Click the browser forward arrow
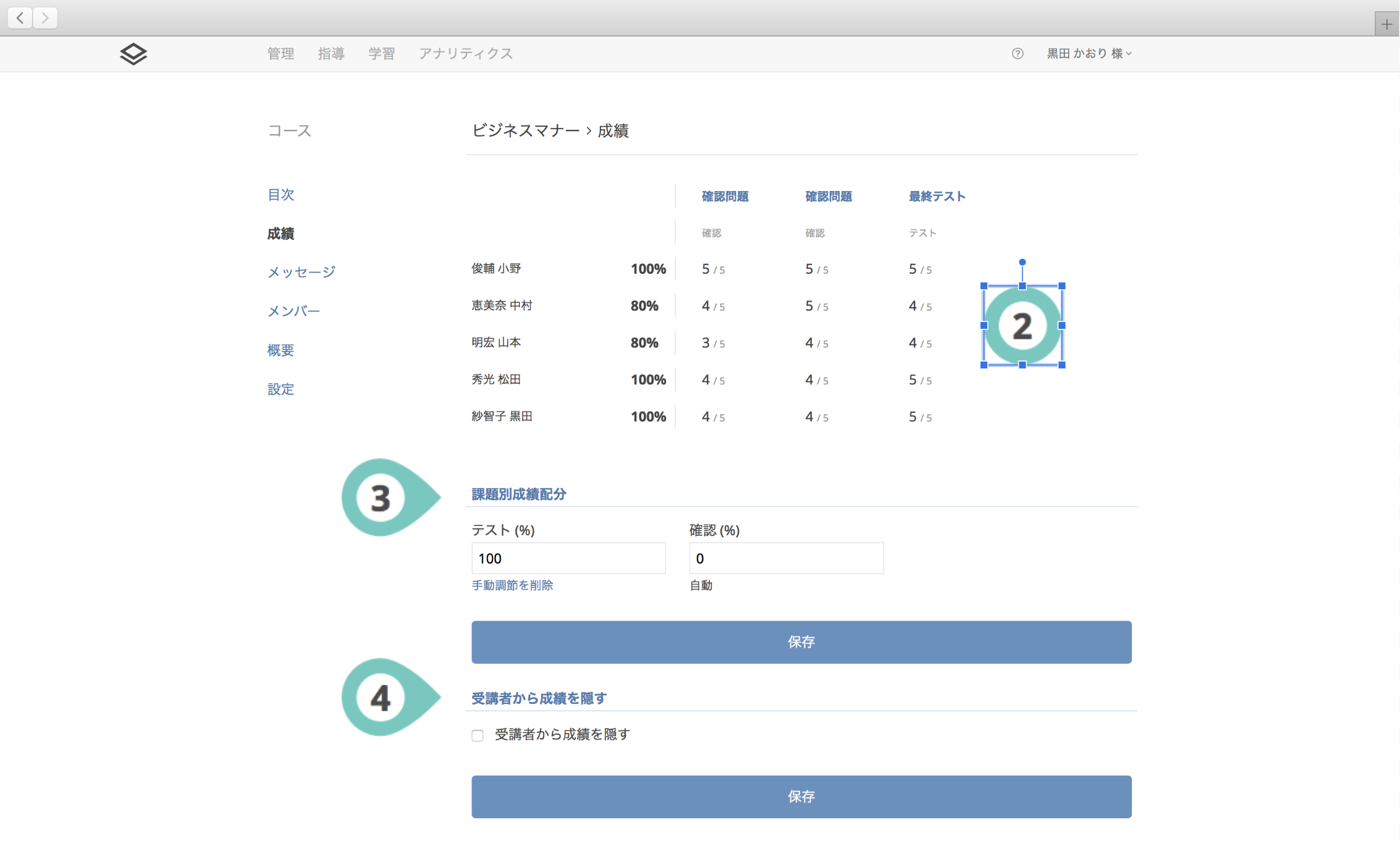1400x843 pixels. pyautogui.click(x=45, y=18)
